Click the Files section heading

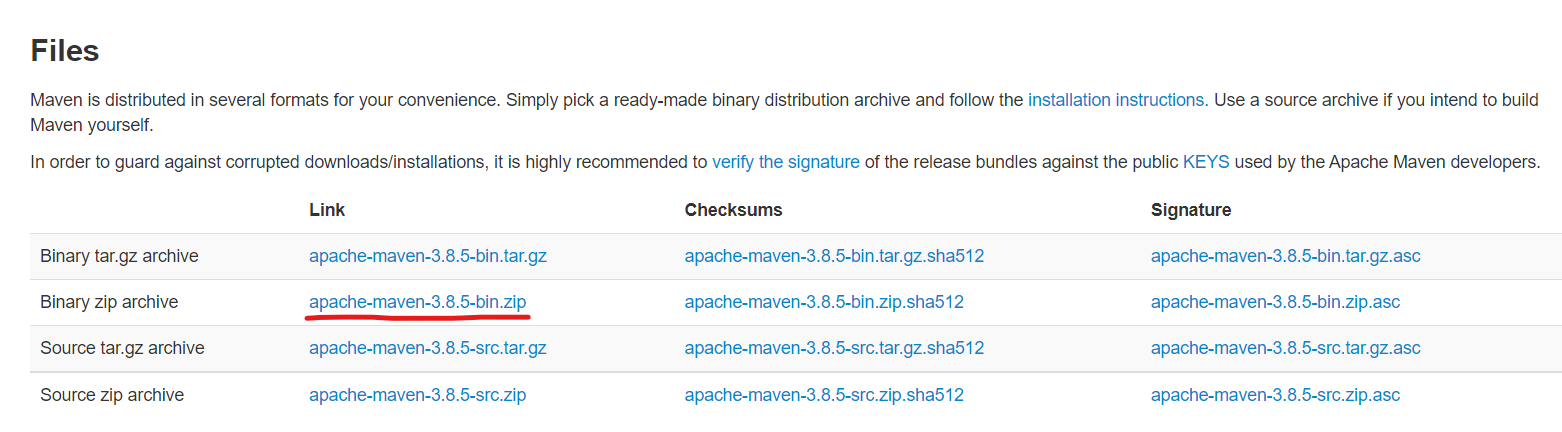coord(65,51)
